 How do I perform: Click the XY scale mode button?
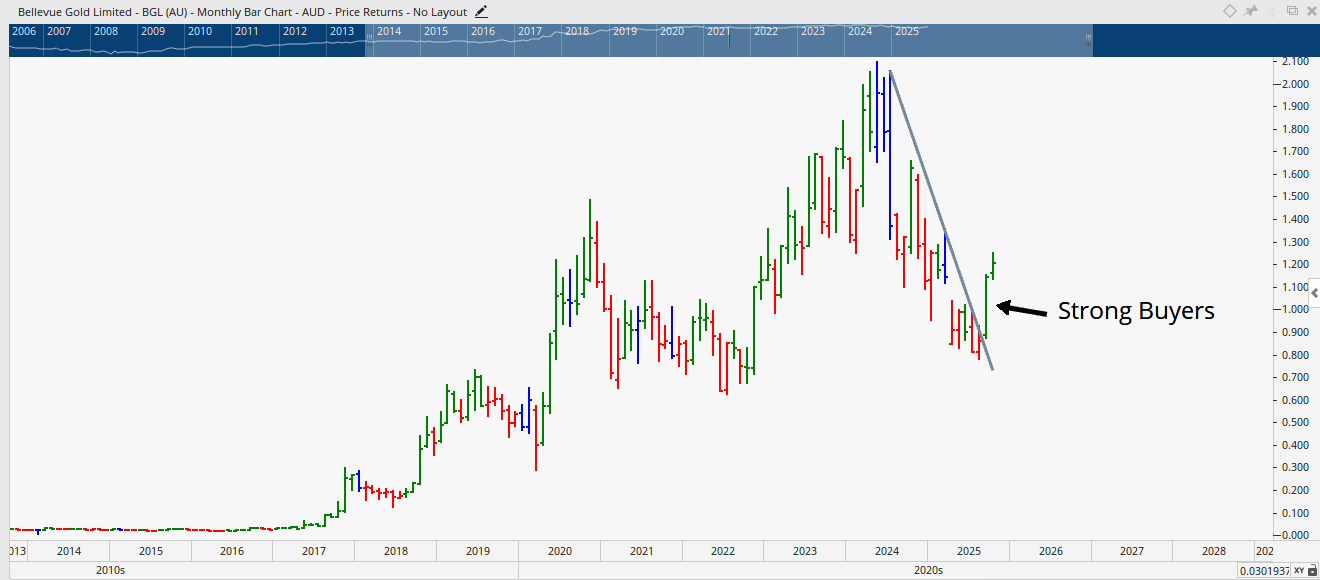[x=1297, y=570]
